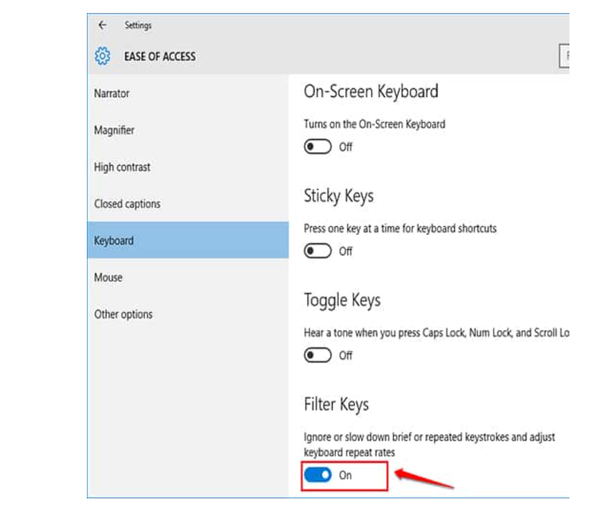Select the Keyboard sidebar item
This screenshot has height=510, width=600.
[x=114, y=241]
